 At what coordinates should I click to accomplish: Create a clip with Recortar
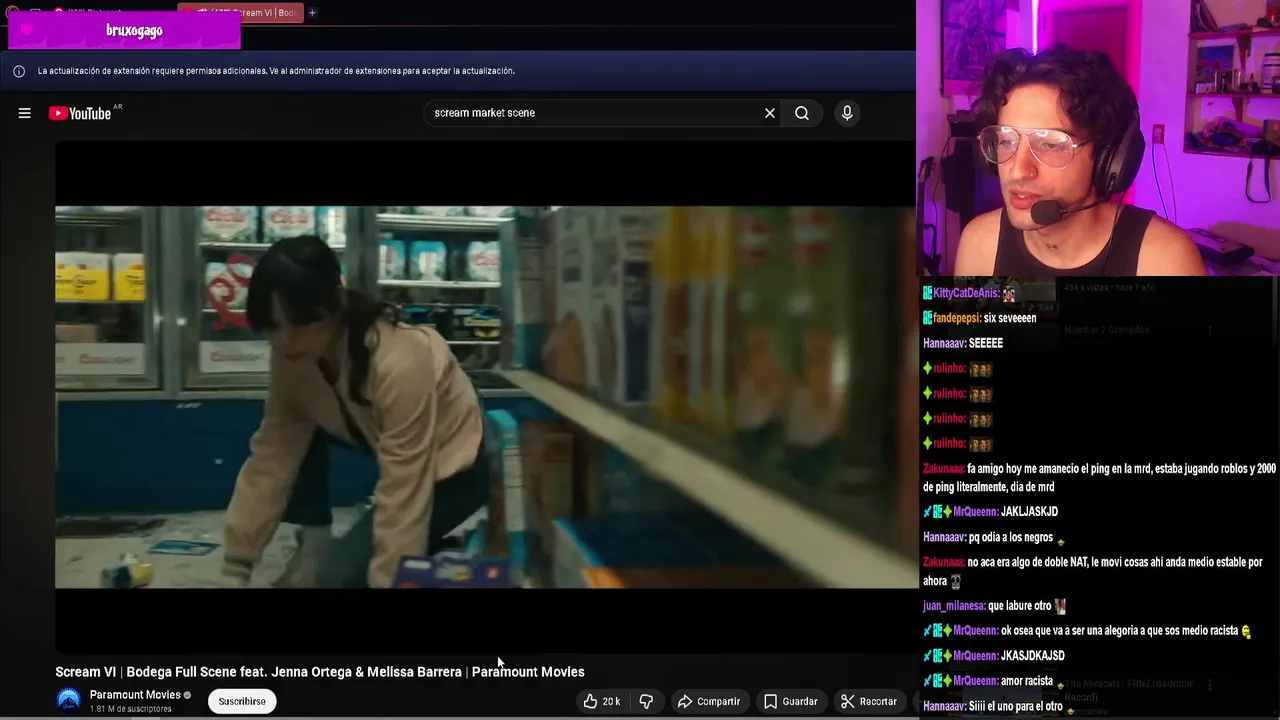click(x=869, y=701)
